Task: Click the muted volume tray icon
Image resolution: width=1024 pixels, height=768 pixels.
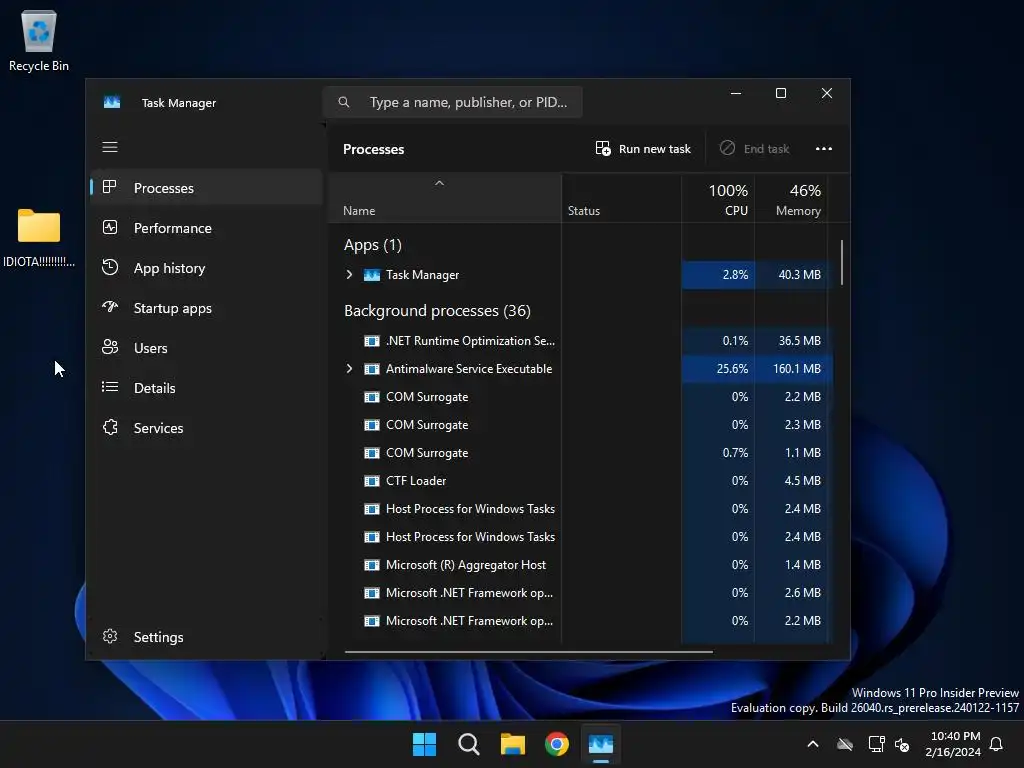Action: pos(903,744)
